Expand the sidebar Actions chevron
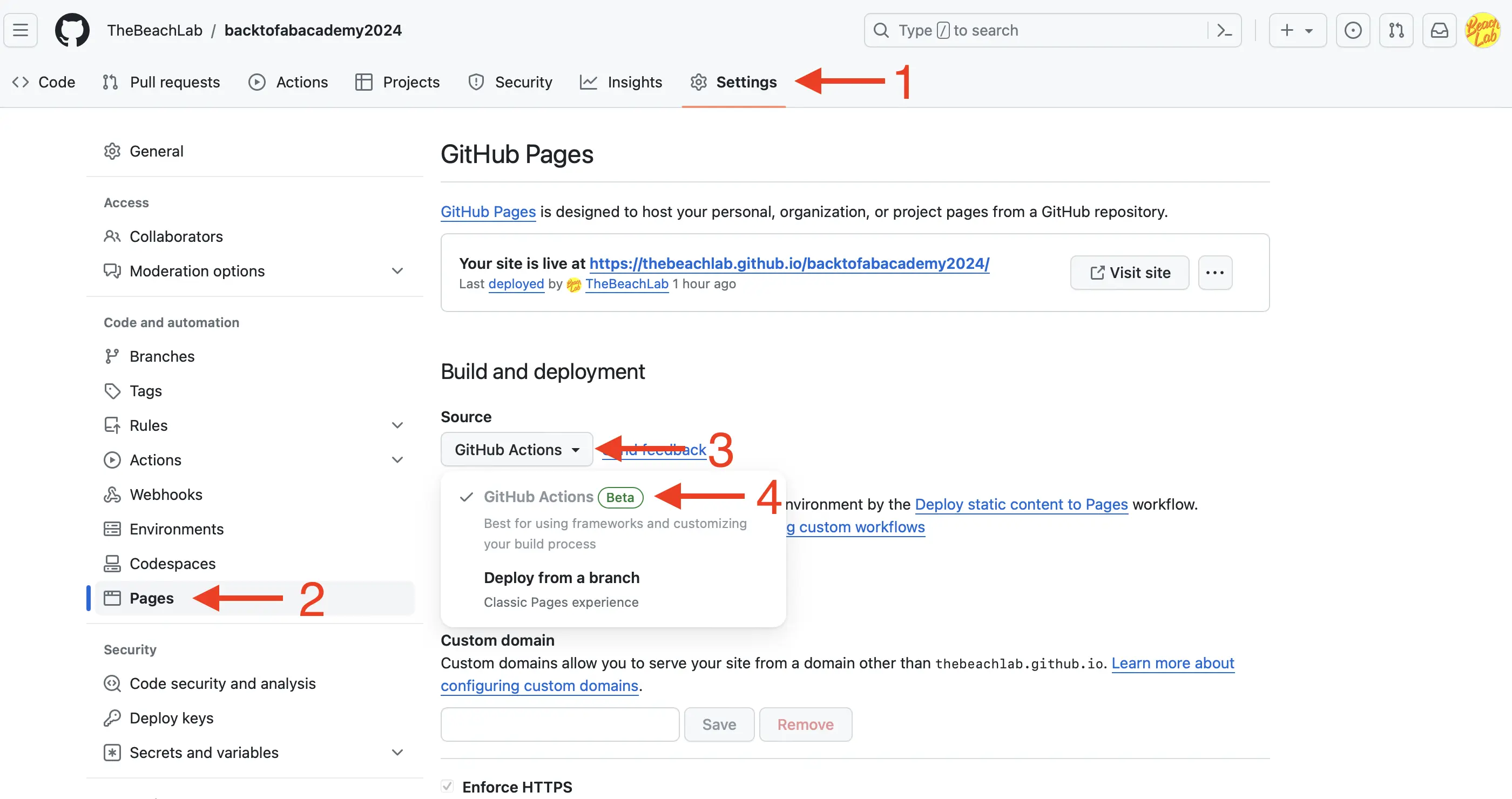Viewport: 1512px width, 799px height. click(x=397, y=460)
